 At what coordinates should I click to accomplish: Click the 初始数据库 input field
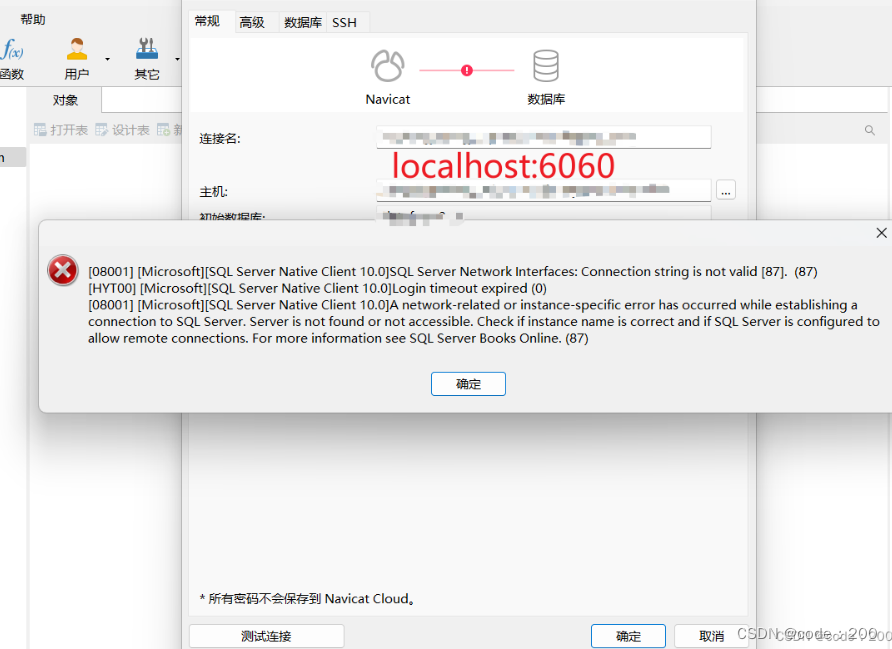click(x=543, y=213)
